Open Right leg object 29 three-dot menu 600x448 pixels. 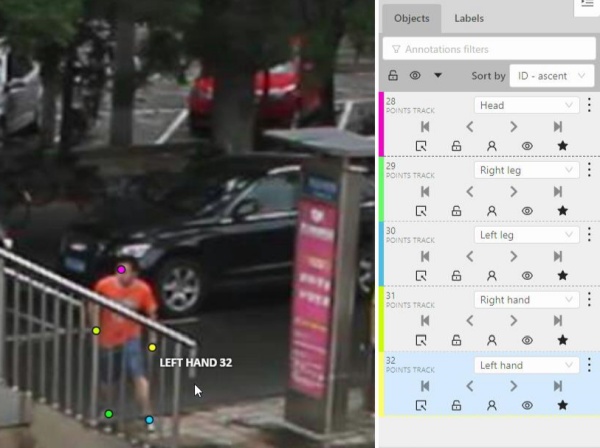coord(589,170)
